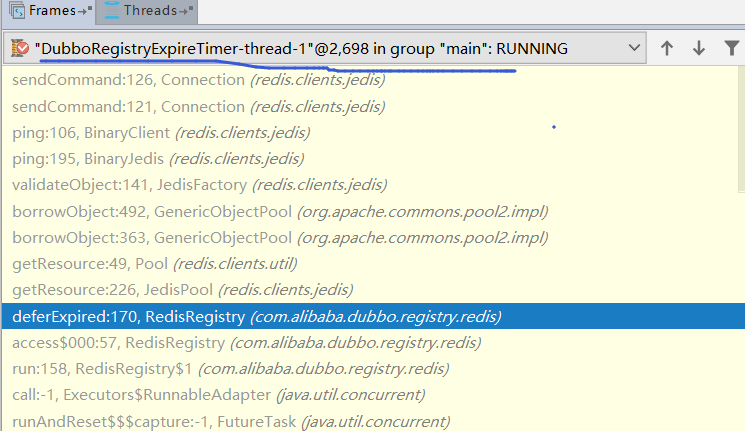This screenshot has height=431, width=745.
Task: Go to previous frame with up arrow
Action: point(667,48)
